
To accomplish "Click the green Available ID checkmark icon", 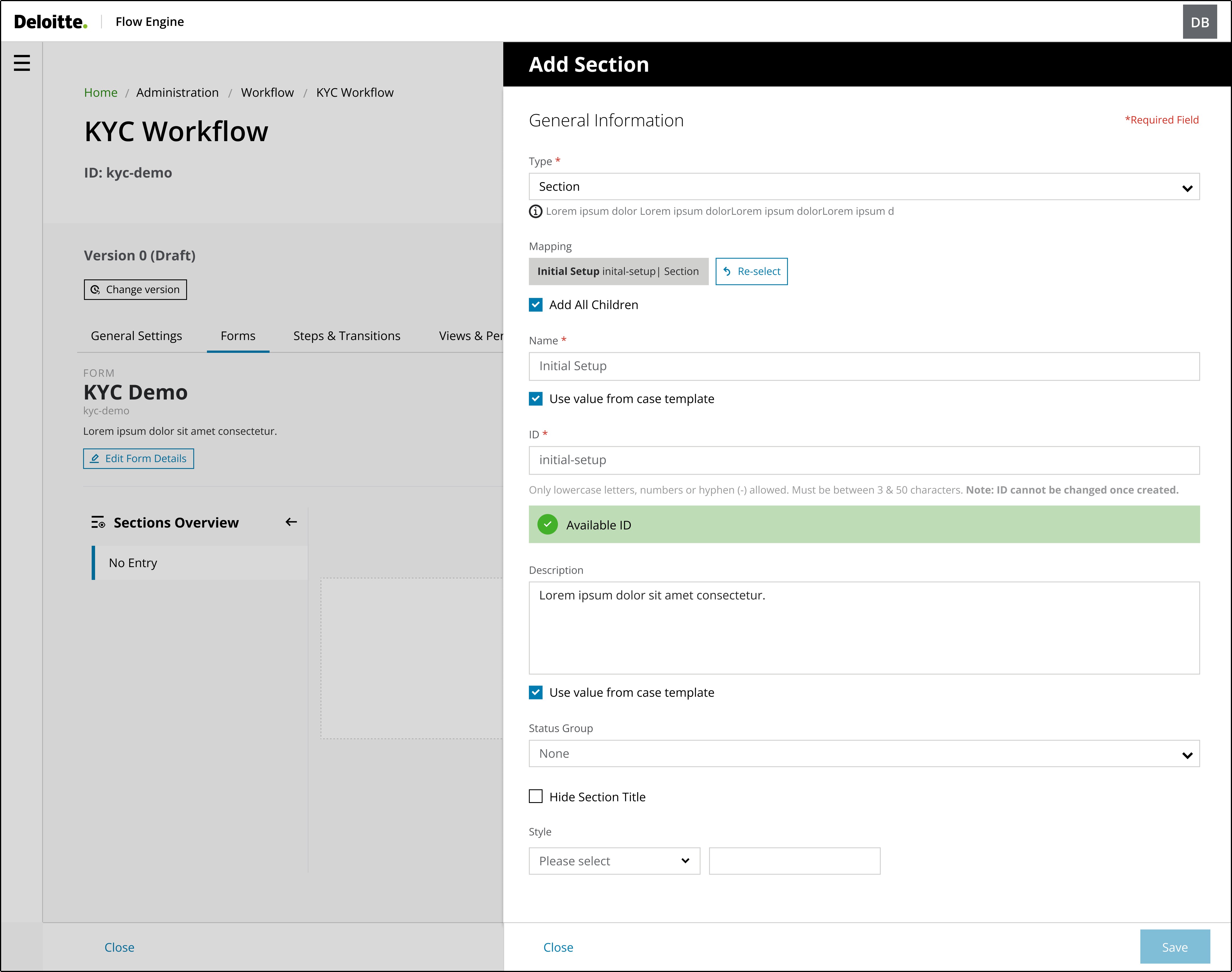I will pyautogui.click(x=547, y=524).
